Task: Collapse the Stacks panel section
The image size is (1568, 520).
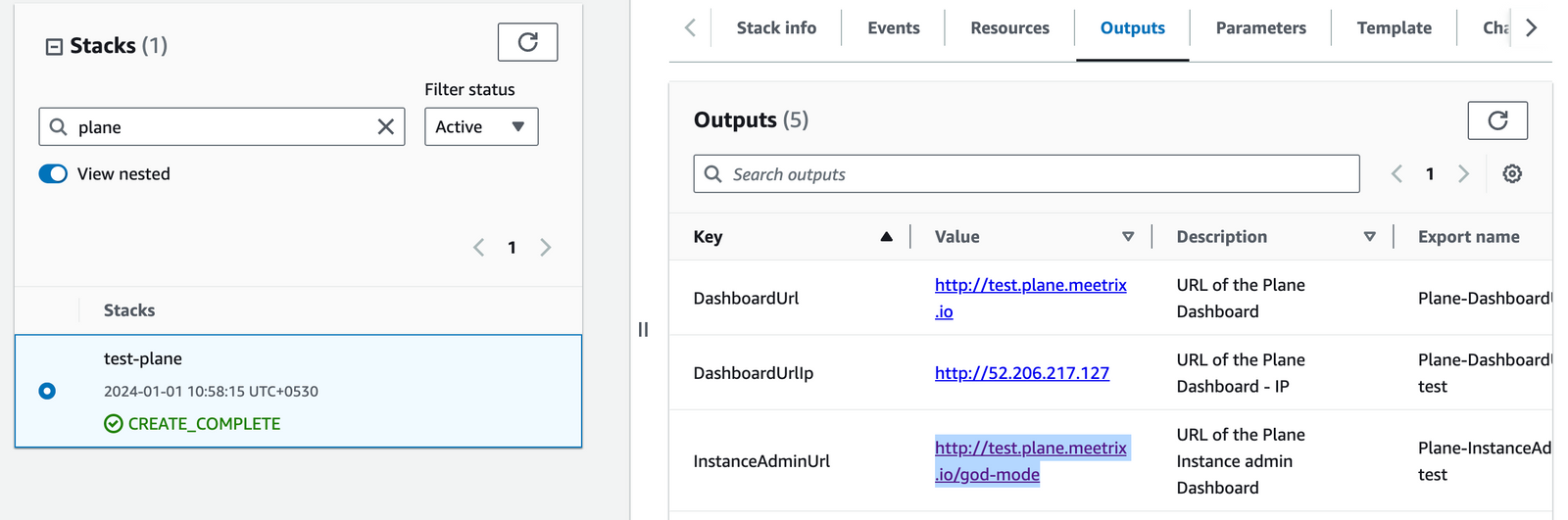Action: click(55, 47)
